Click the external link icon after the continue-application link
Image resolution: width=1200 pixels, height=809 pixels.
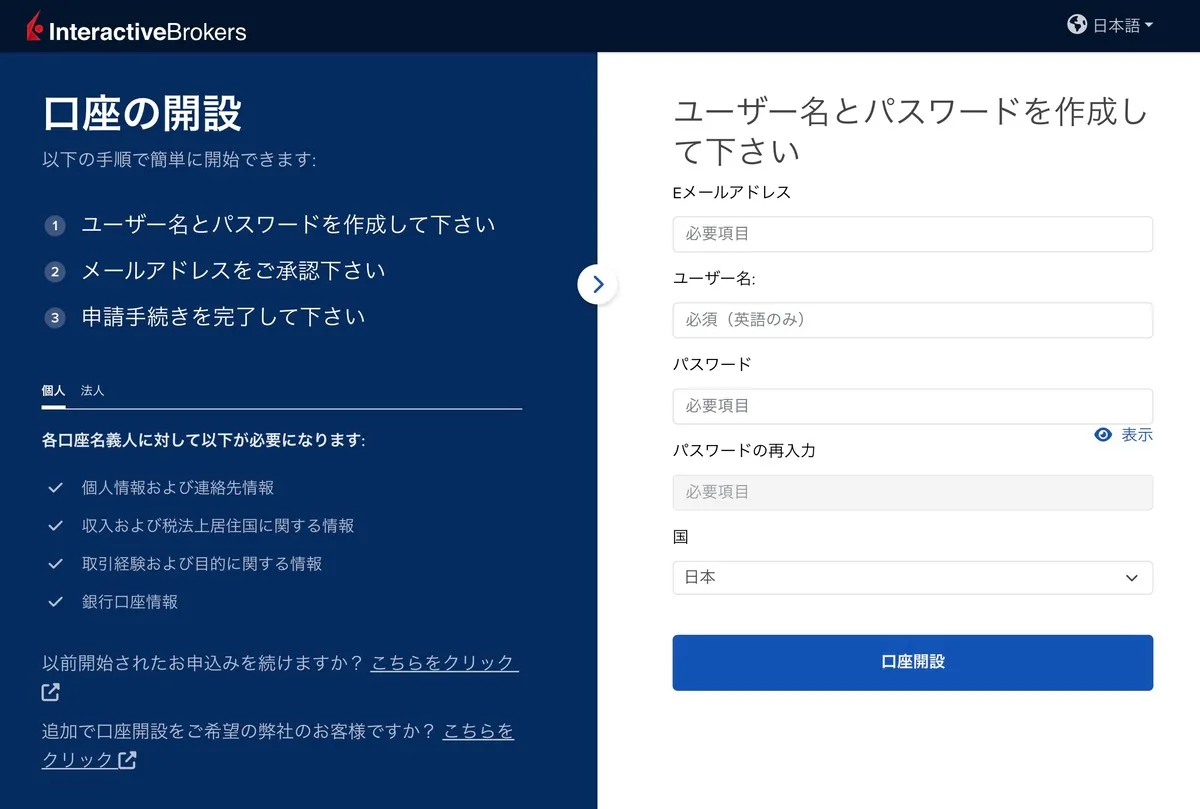coord(51,692)
